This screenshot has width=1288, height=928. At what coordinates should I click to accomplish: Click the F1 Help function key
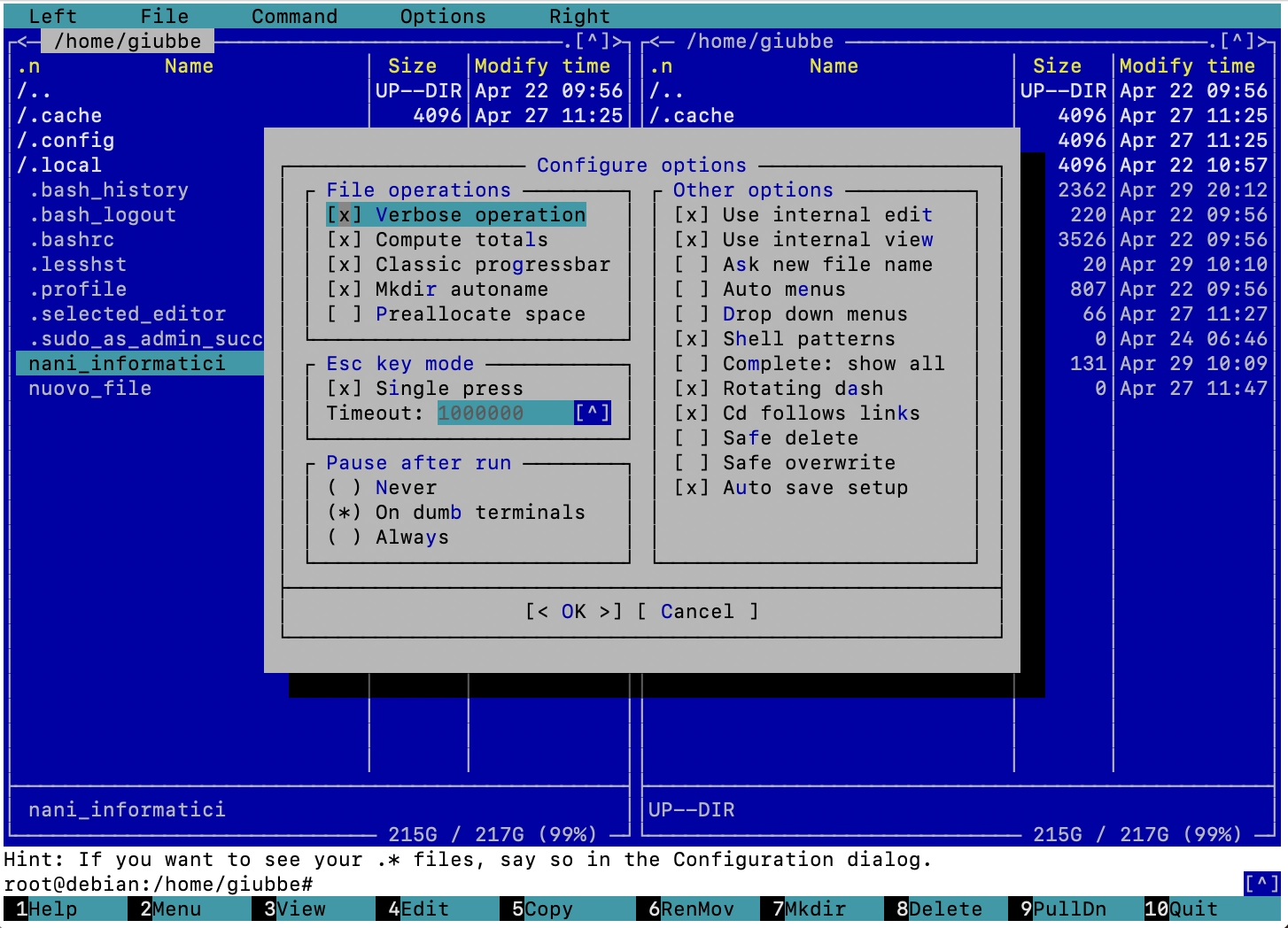point(51,909)
